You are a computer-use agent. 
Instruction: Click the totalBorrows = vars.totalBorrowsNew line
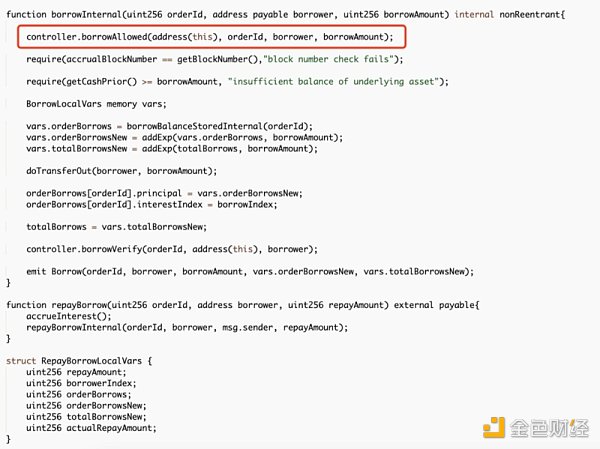pos(122,227)
